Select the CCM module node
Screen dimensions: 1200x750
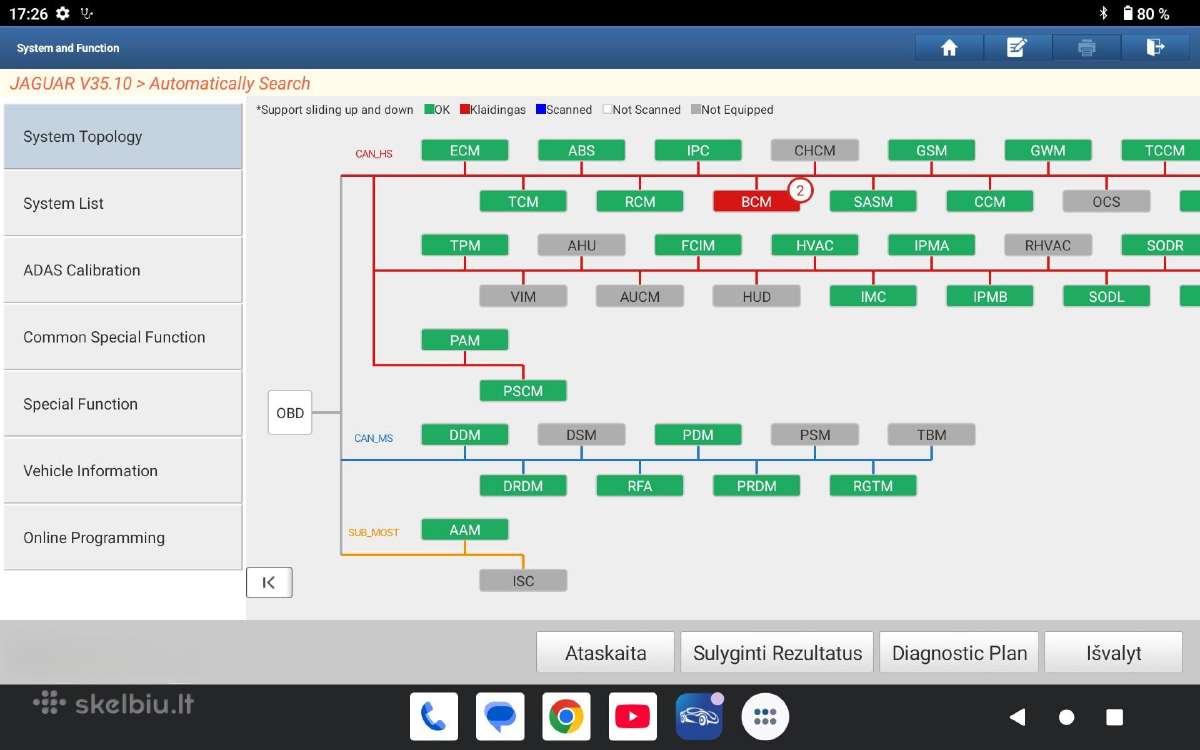(x=990, y=201)
